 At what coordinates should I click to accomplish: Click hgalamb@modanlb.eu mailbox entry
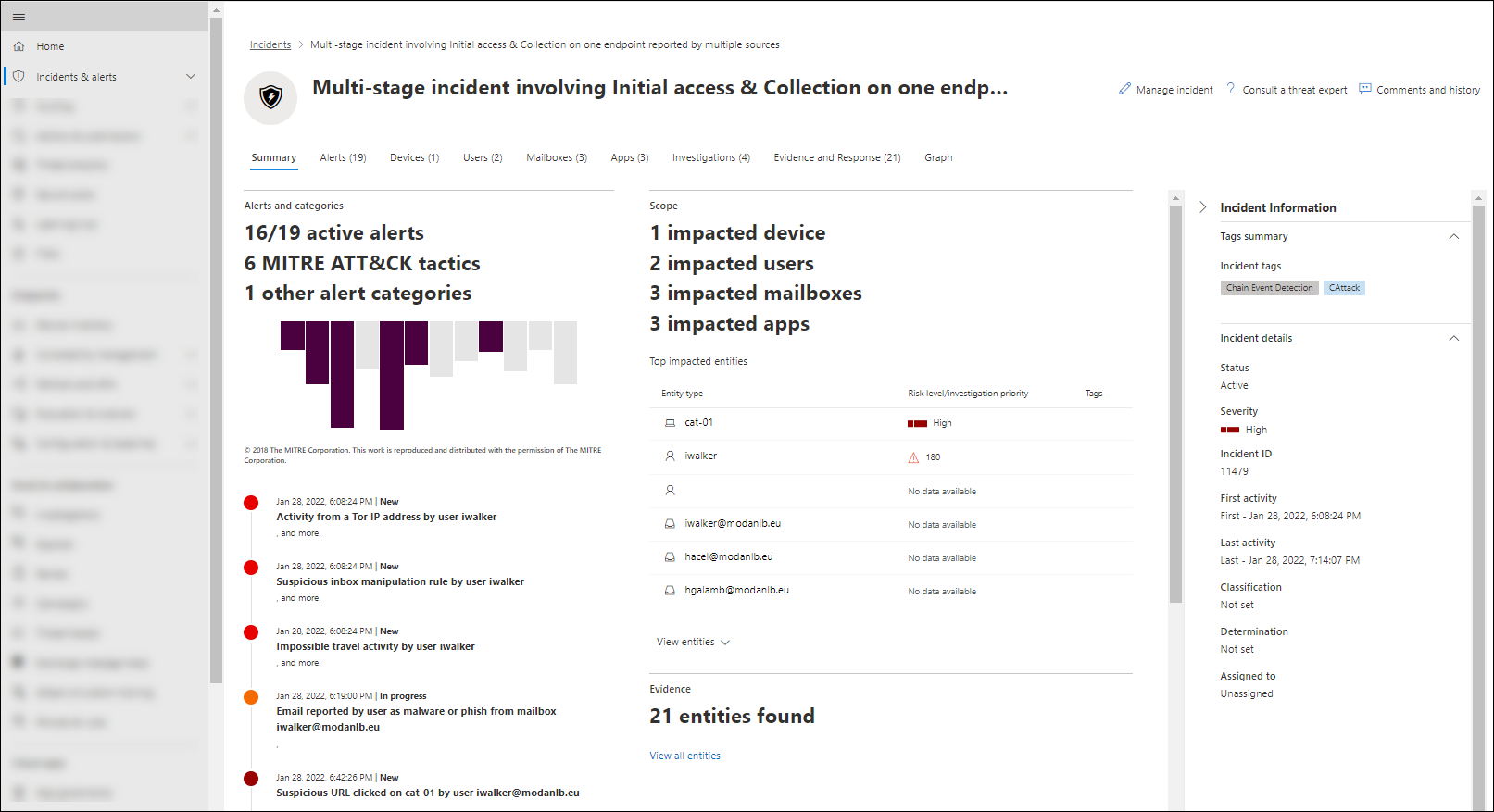tap(736, 591)
